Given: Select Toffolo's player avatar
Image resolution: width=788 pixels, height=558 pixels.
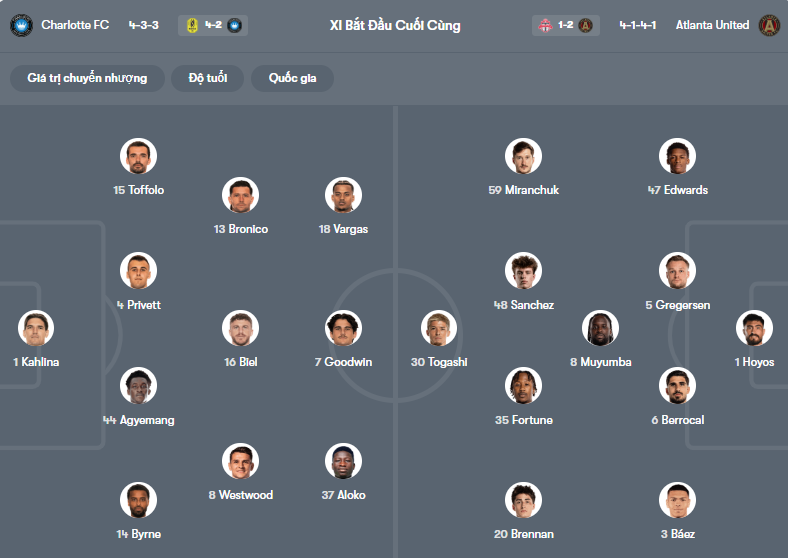Looking at the screenshot, I should point(139,156).
